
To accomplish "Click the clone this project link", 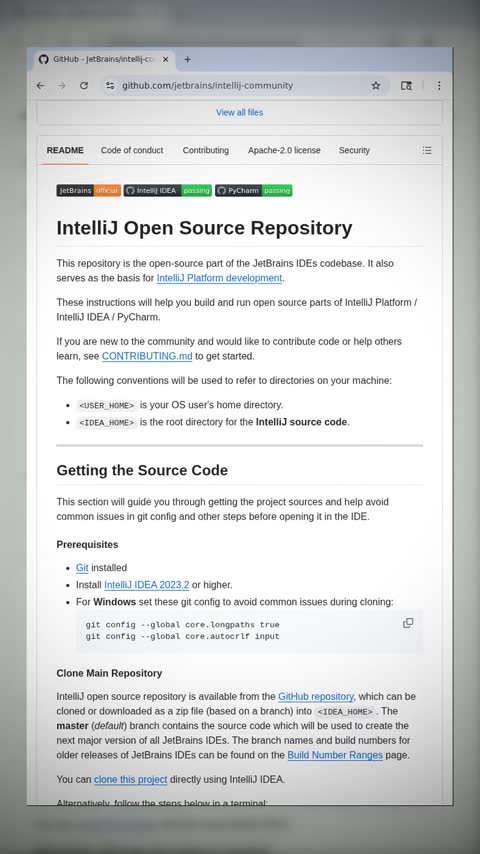I will (x=131, y=779).
